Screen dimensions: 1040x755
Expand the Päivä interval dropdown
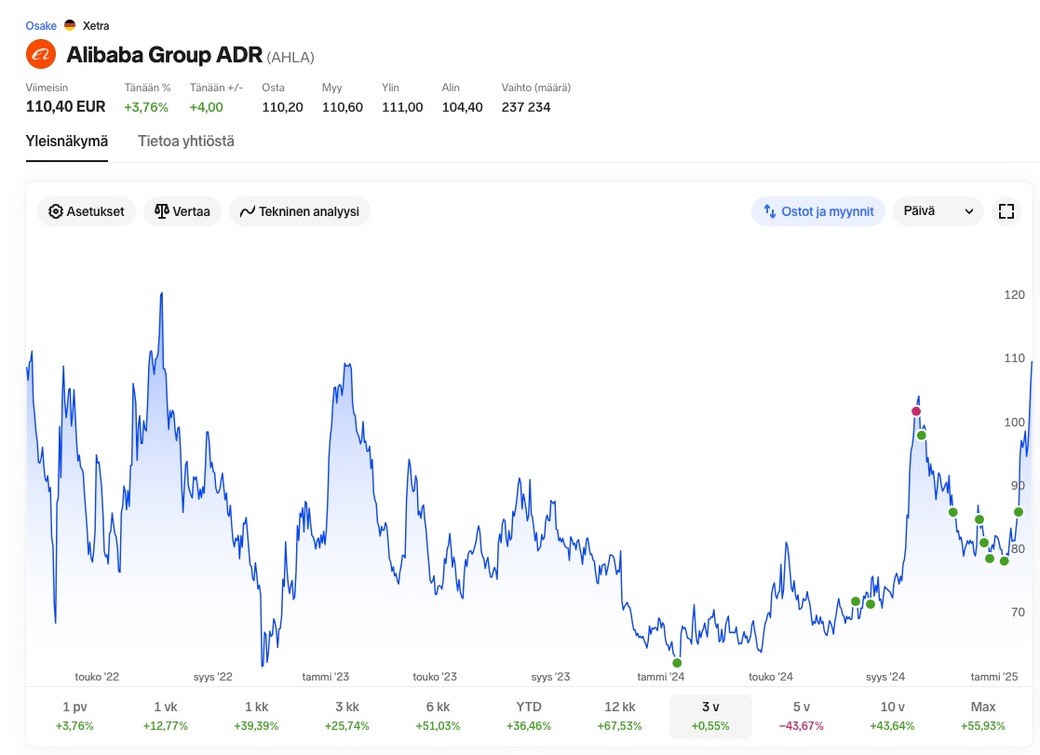pos(938,211)
